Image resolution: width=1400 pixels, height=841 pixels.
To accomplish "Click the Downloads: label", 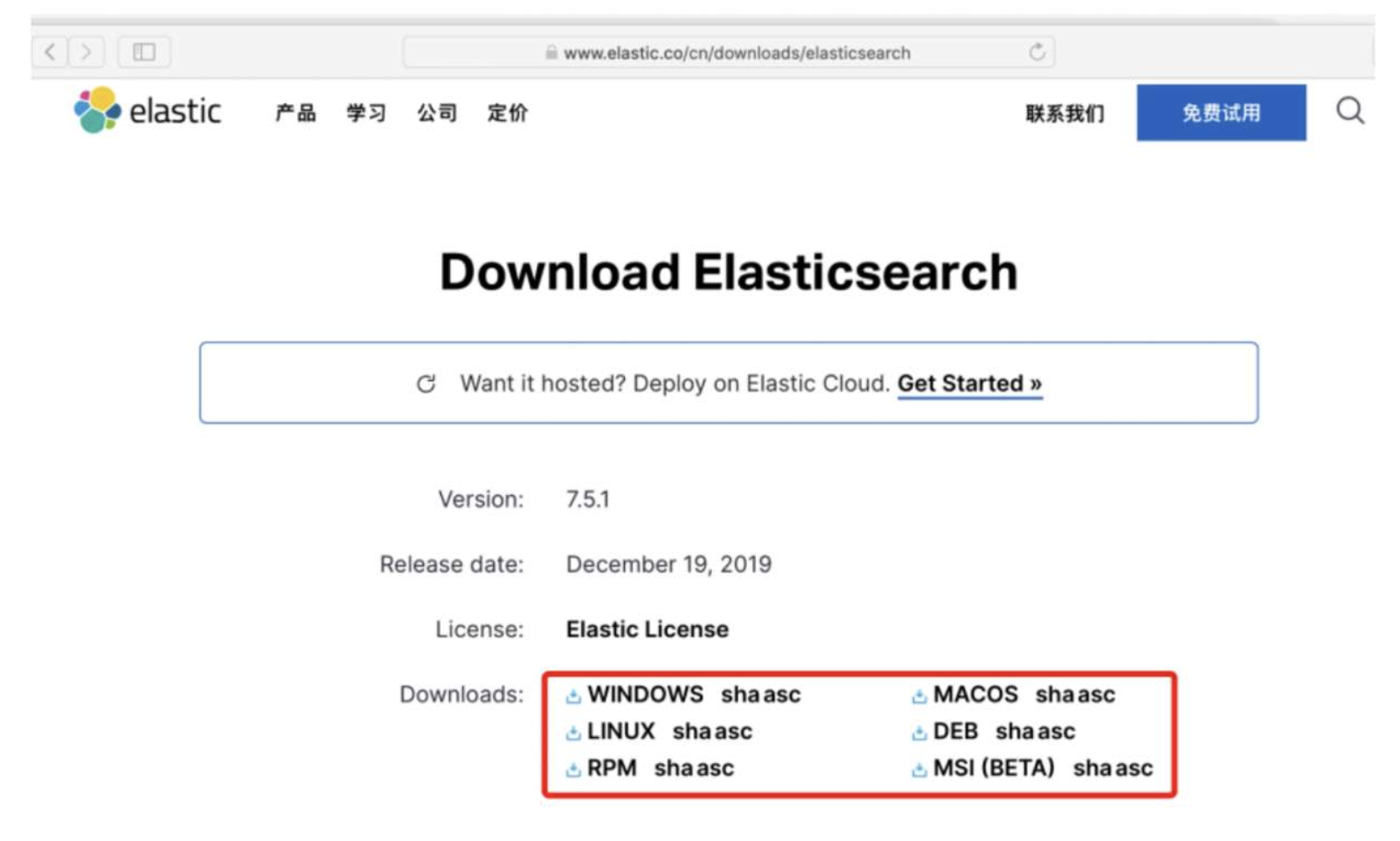I will (461, 695).
